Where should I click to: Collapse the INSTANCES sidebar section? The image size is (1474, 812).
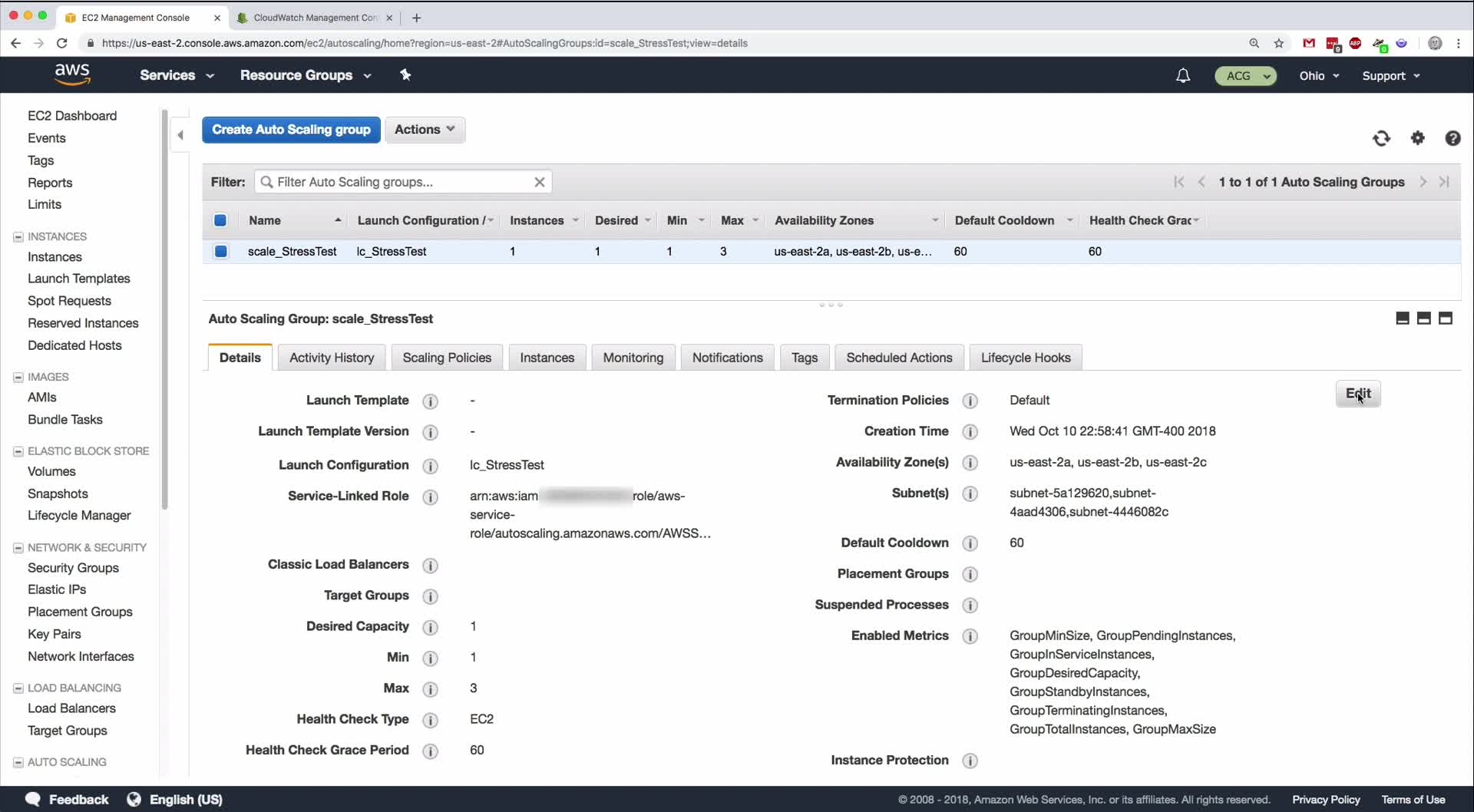pyautogui.click(x=18, y=237)
